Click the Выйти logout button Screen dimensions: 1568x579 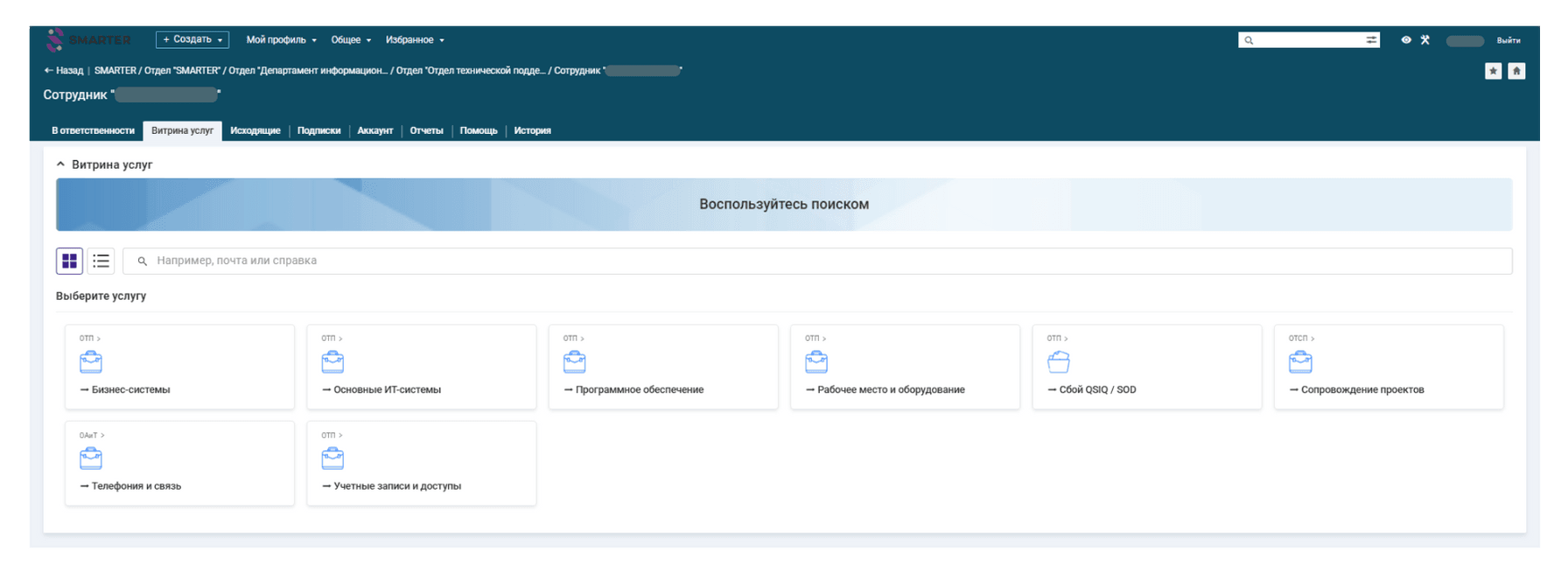(x=1508, y=40)
